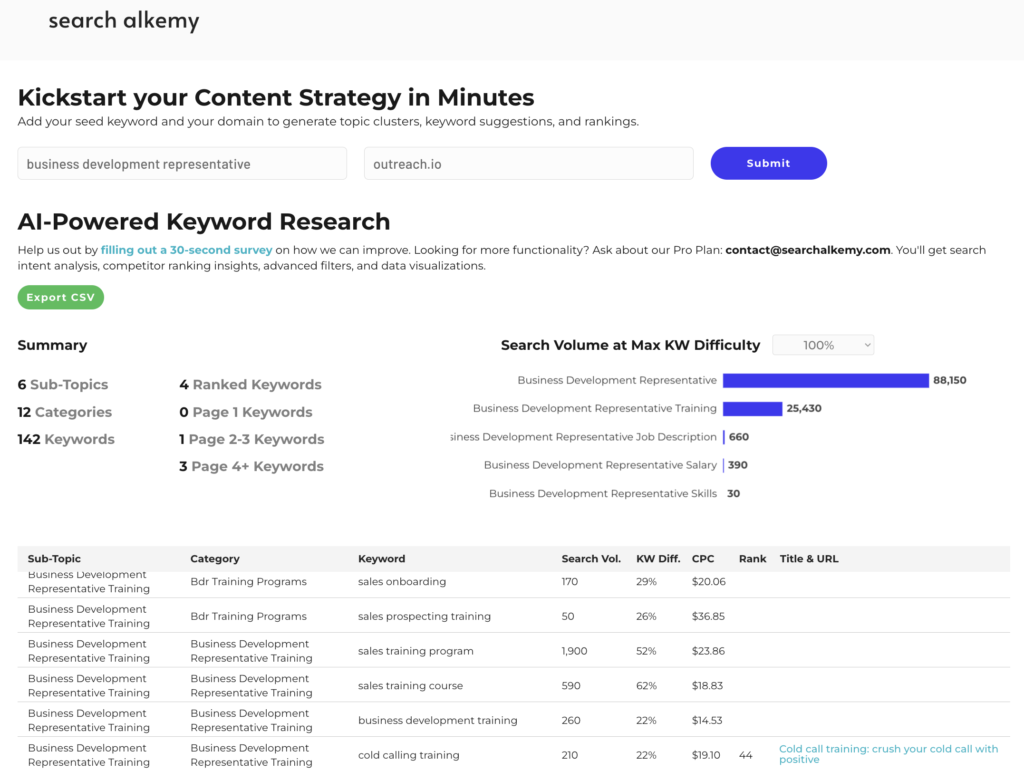Click the Title & URL column header
1024x771 pixels.
[809, 559]
